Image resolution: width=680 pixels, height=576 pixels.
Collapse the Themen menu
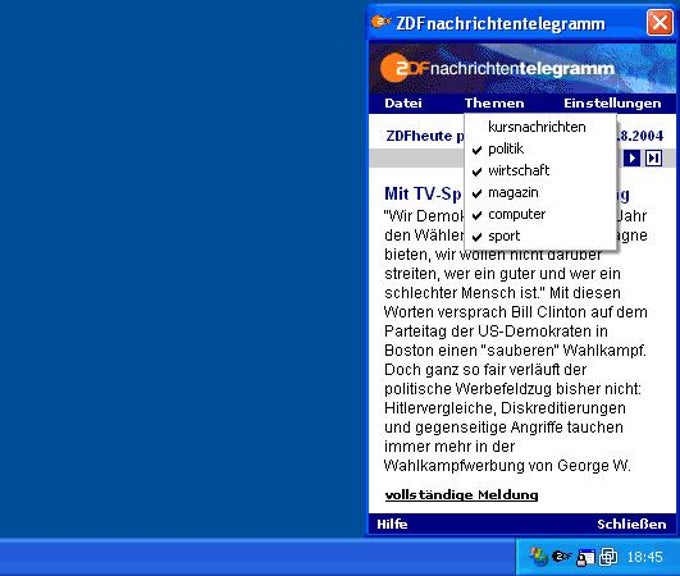pos(494,103)
